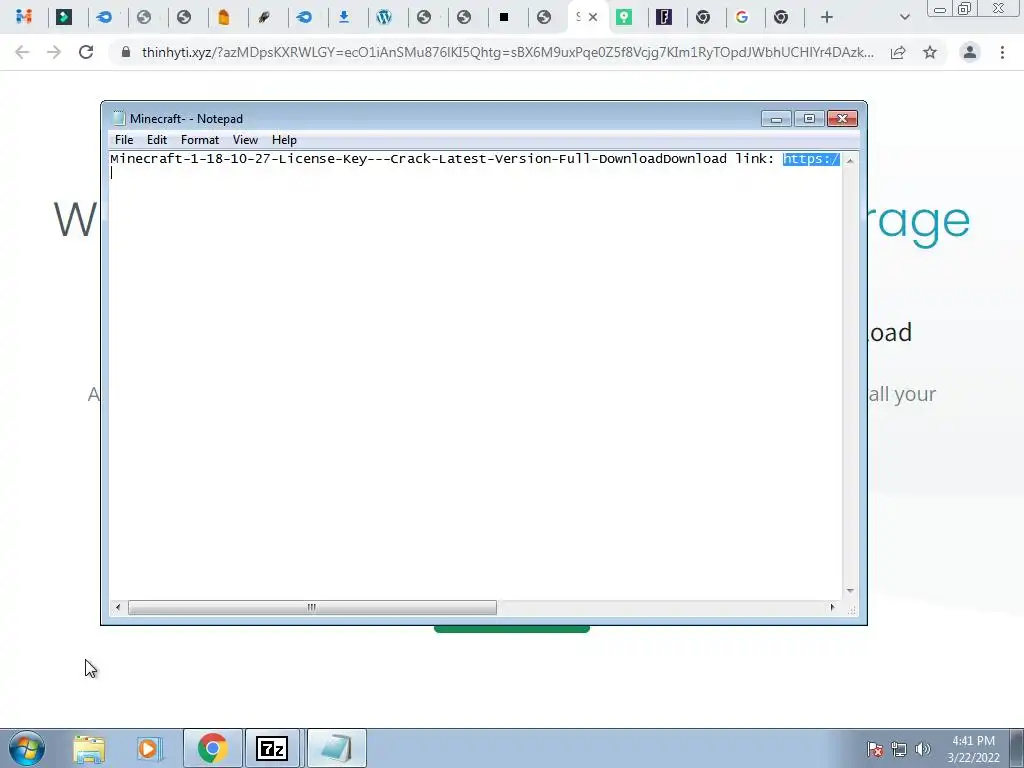1024x768 pixels.
Task: Go forward in Chrome
Action: point(54,52)
